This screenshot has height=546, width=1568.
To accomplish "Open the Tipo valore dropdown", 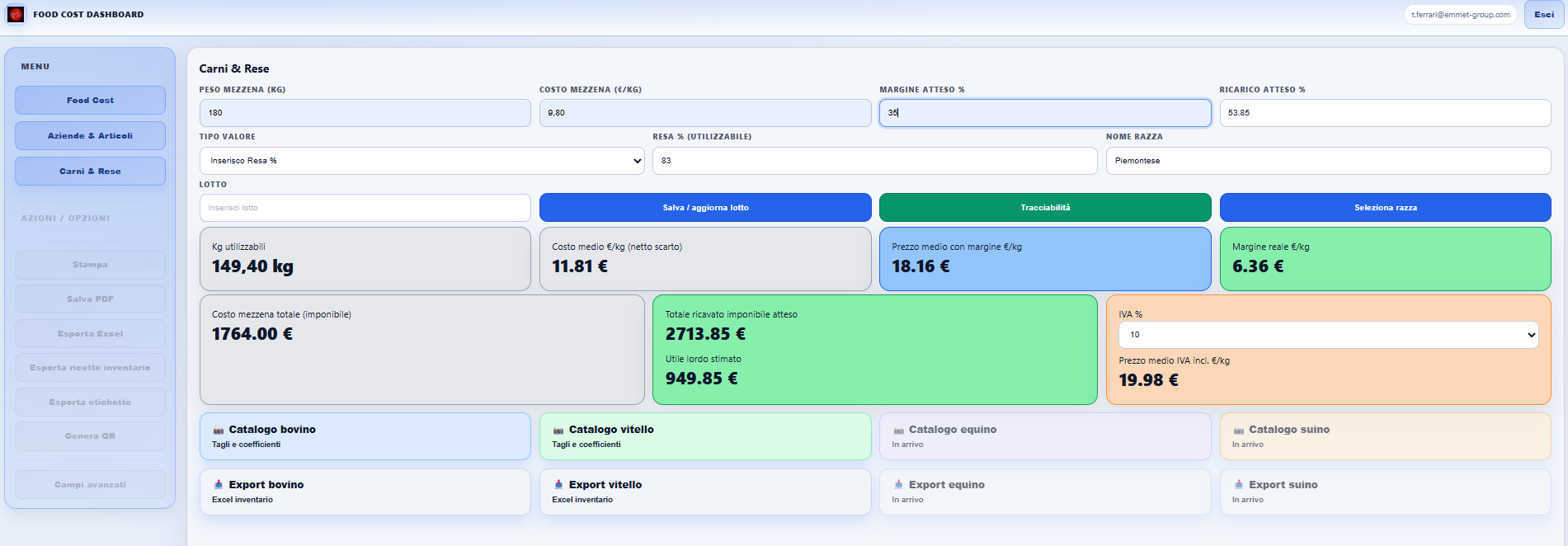I will (421, 161).
